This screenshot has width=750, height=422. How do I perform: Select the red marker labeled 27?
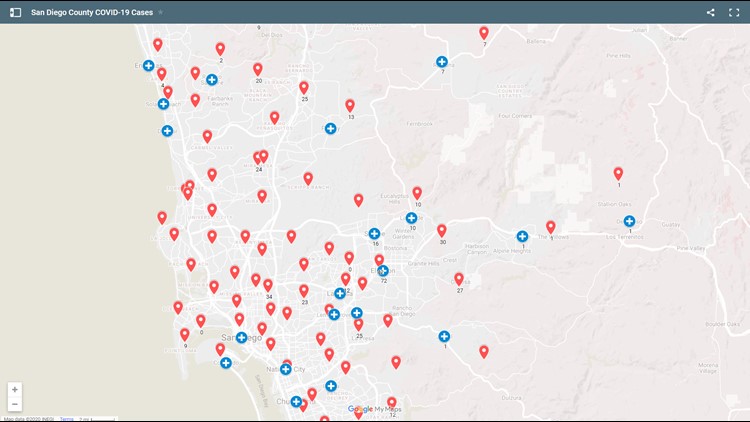point(459,279)
